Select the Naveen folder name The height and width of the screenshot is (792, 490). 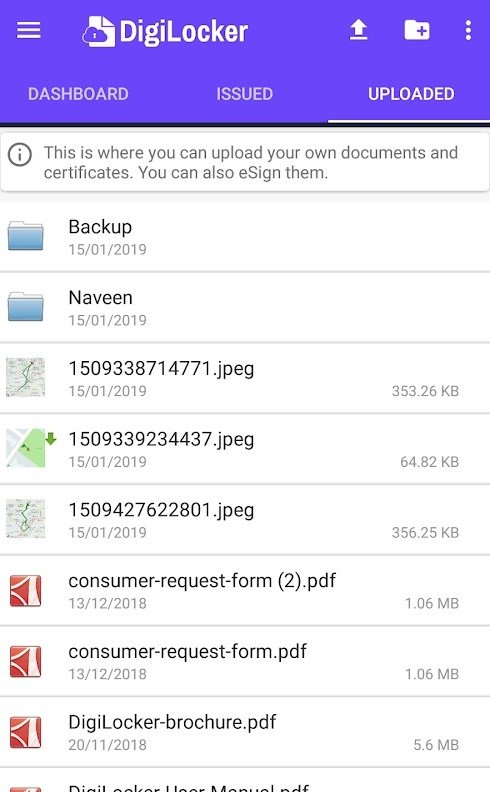(101, 298)
